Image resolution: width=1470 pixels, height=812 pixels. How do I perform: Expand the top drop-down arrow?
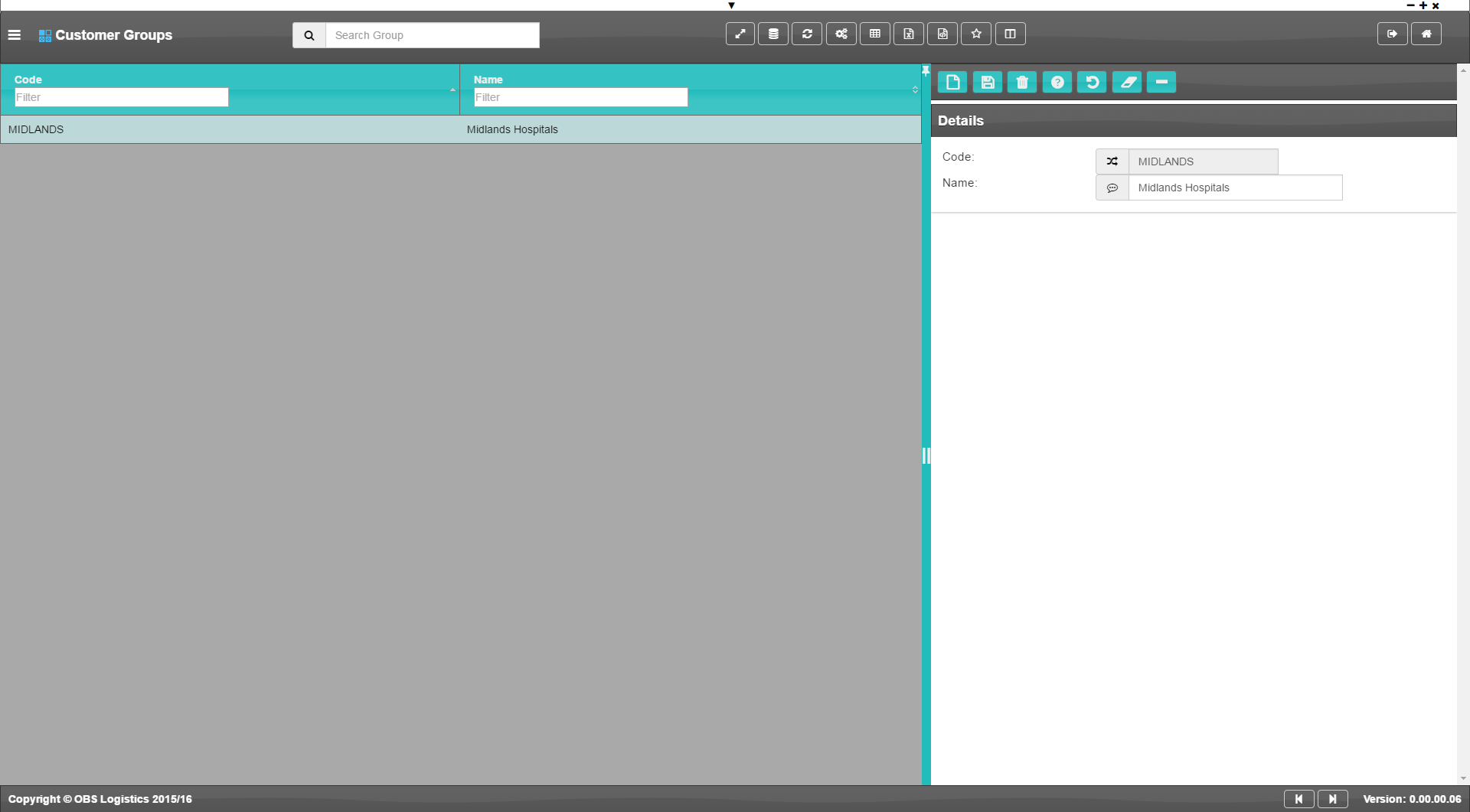(x=731, y=5)
